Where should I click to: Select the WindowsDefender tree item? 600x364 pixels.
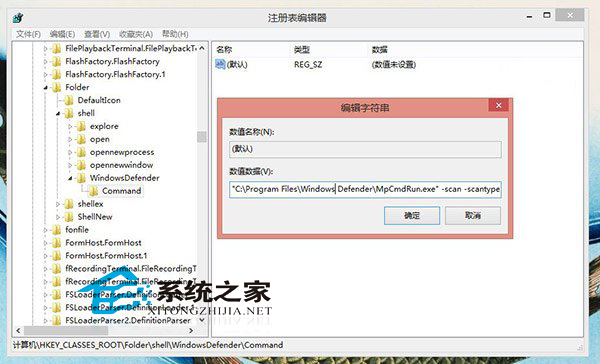pos(125,178)
